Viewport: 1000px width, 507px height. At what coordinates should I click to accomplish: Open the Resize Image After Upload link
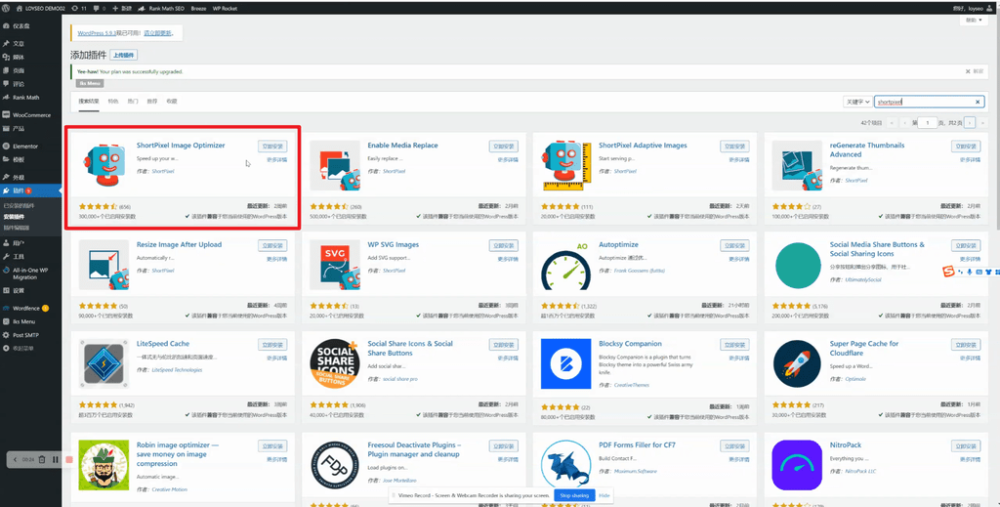[179, 245]
